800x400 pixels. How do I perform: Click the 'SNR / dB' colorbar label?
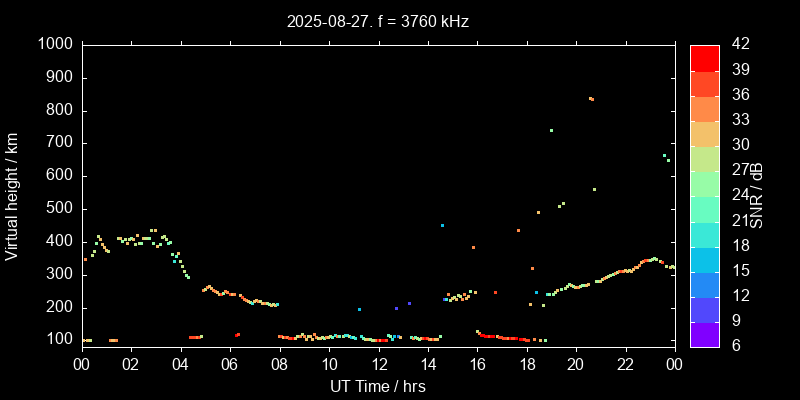pos(757,196)
